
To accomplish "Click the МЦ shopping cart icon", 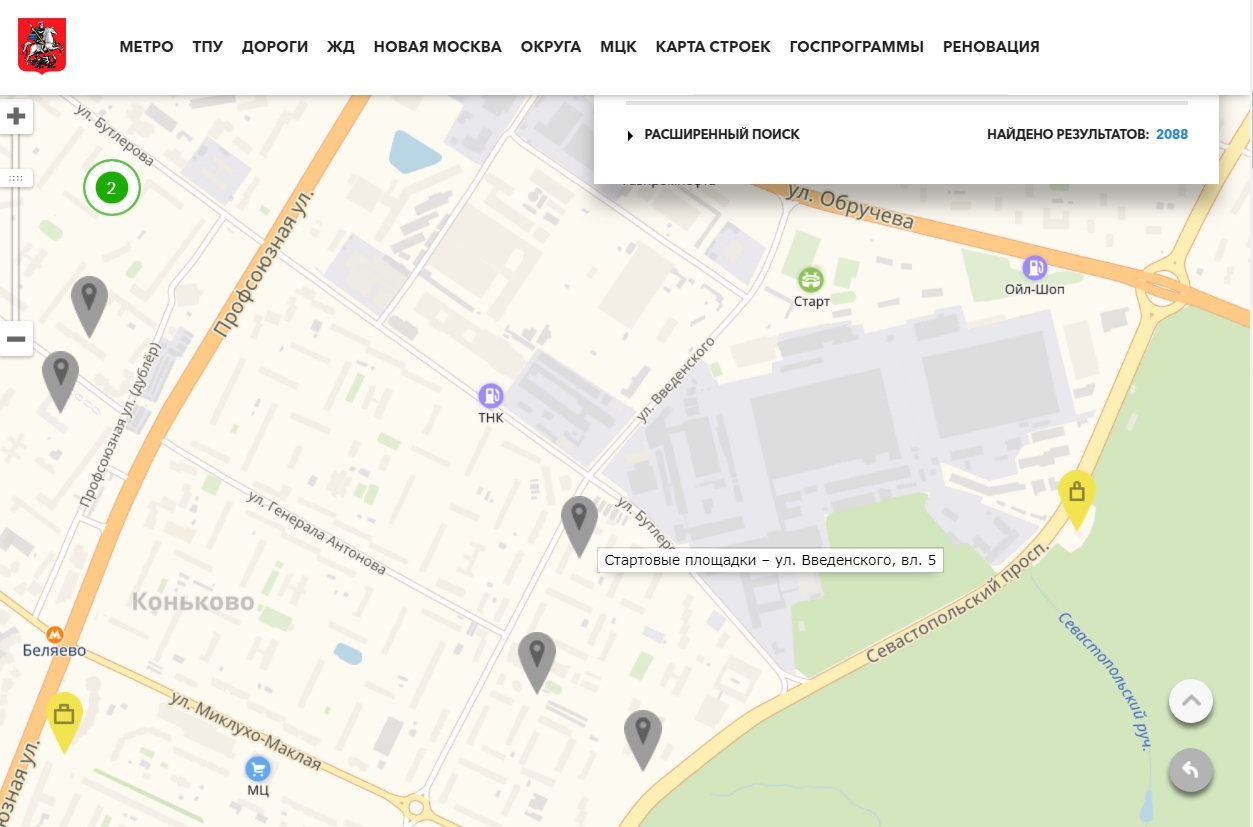I will tap(258, 768).
